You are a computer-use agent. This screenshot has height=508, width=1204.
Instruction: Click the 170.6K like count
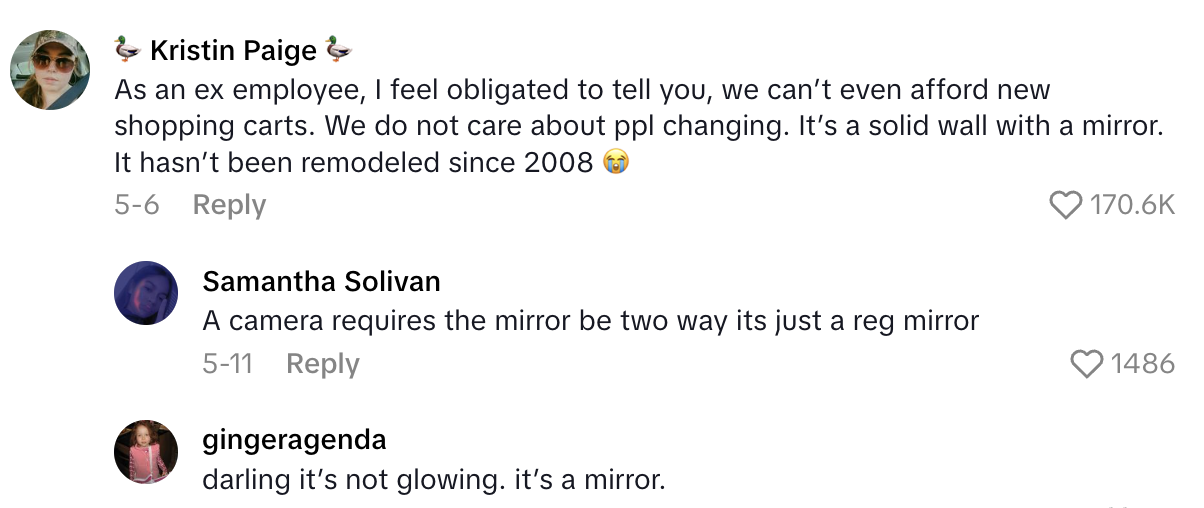tap(1132, 205)
